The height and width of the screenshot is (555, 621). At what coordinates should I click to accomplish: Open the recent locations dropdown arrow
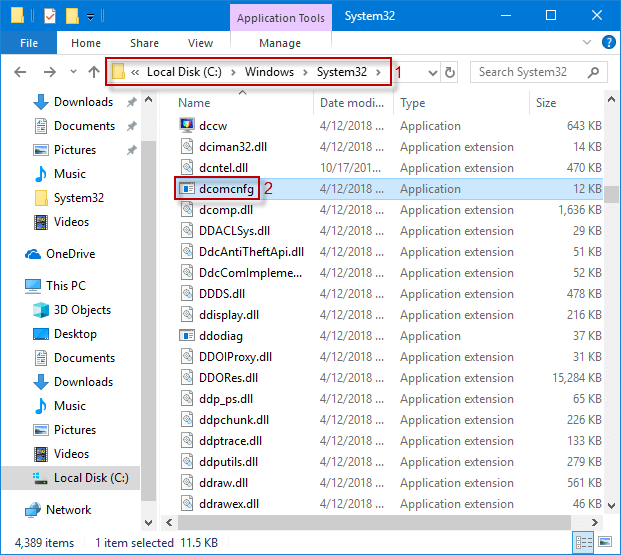[x=73, y=72]
